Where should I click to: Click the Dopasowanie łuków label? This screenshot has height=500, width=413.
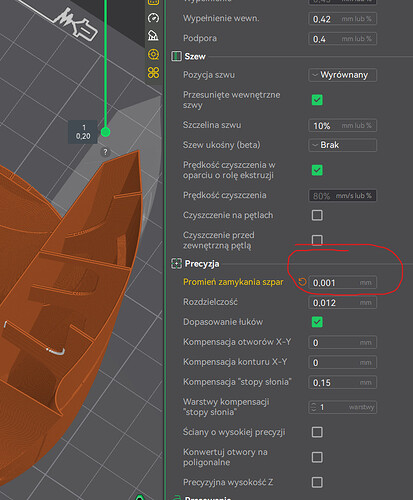tap(223, 322)
